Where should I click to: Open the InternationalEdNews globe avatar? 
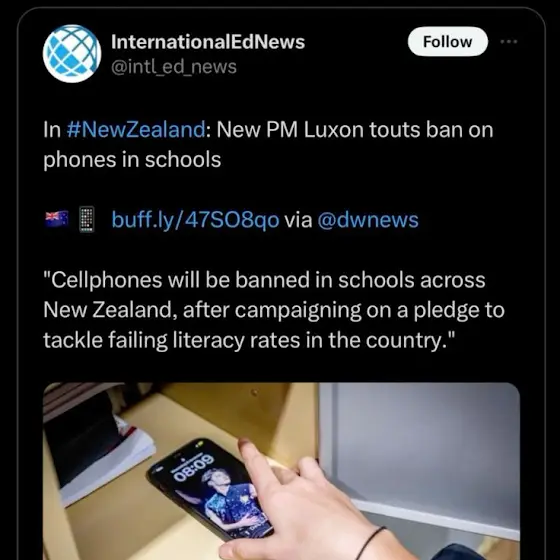pos(72,54)
